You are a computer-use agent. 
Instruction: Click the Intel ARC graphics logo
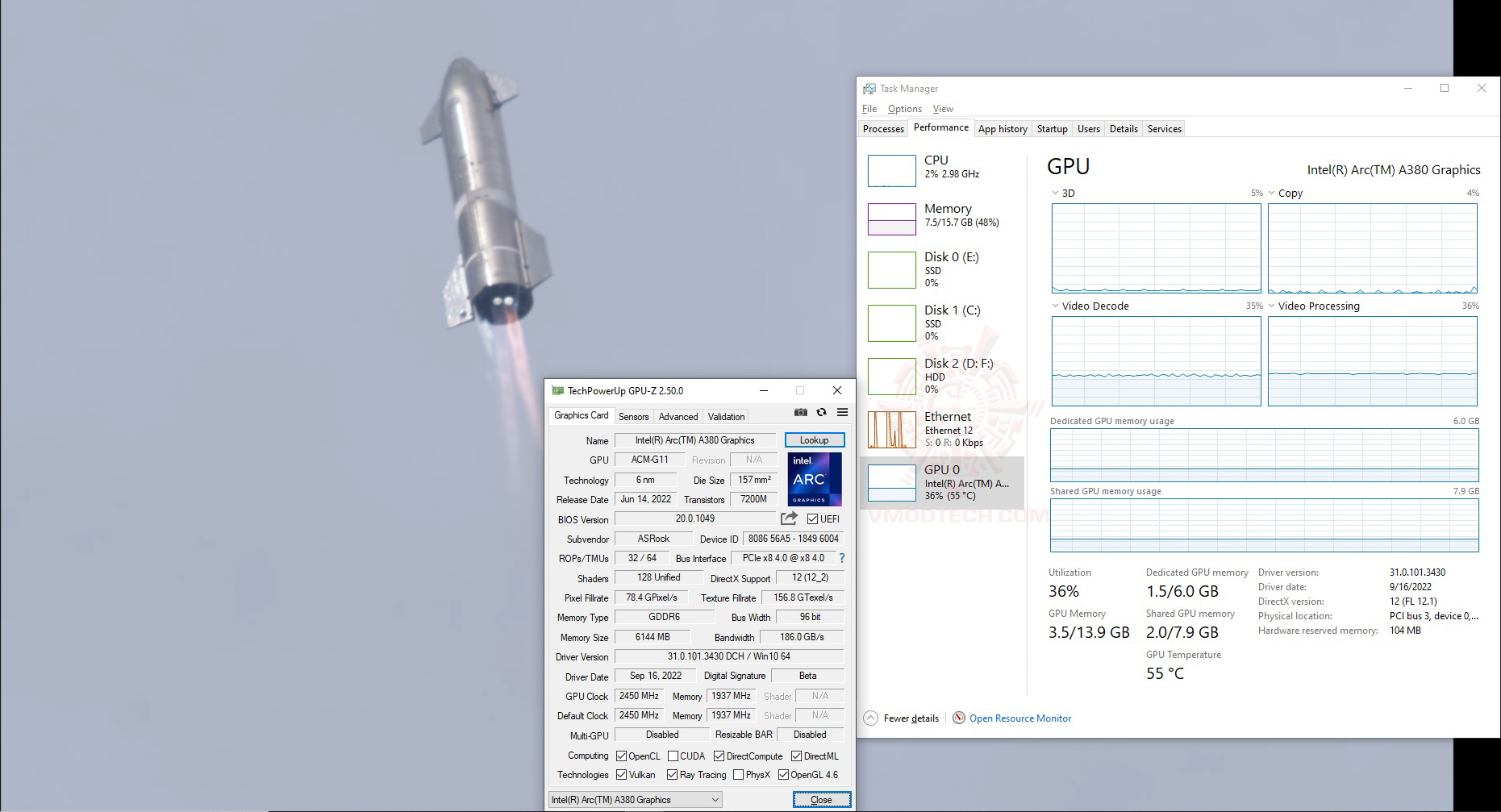tap(815, 479)
